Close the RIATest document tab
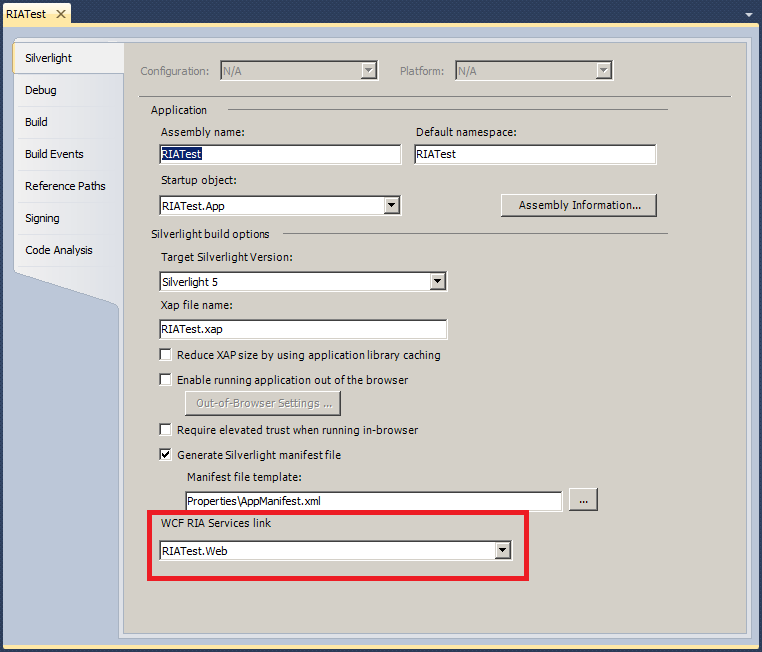Screen dimensions: 762x652 point(59,14)
